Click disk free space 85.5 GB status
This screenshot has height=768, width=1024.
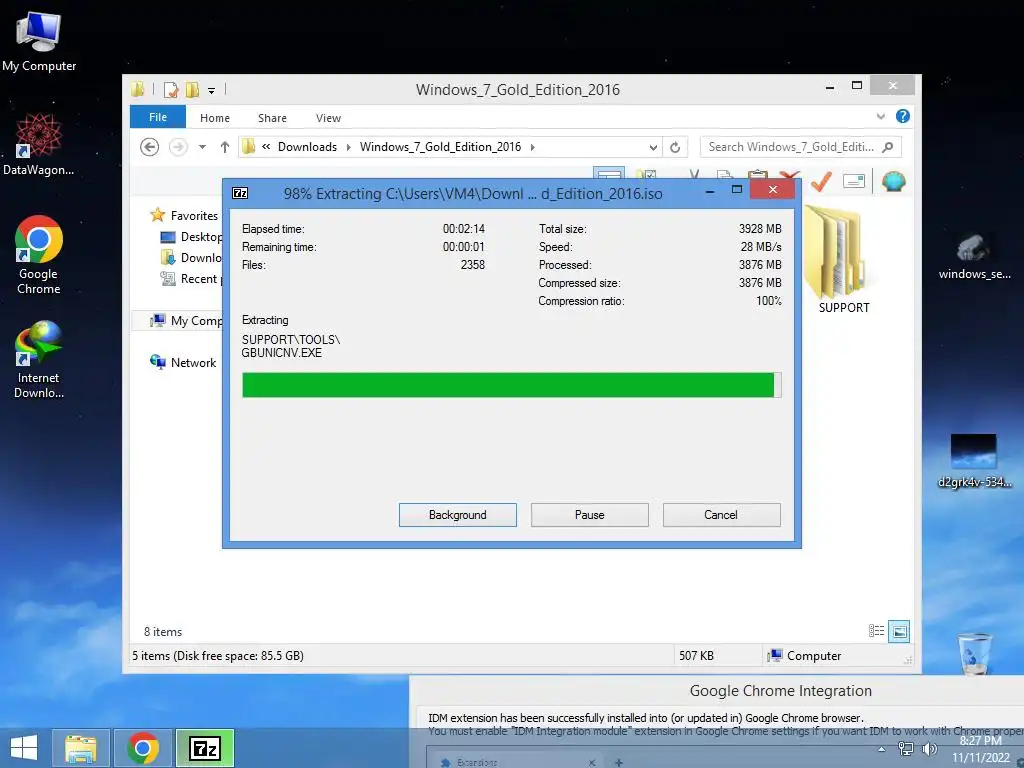[240, 656]
